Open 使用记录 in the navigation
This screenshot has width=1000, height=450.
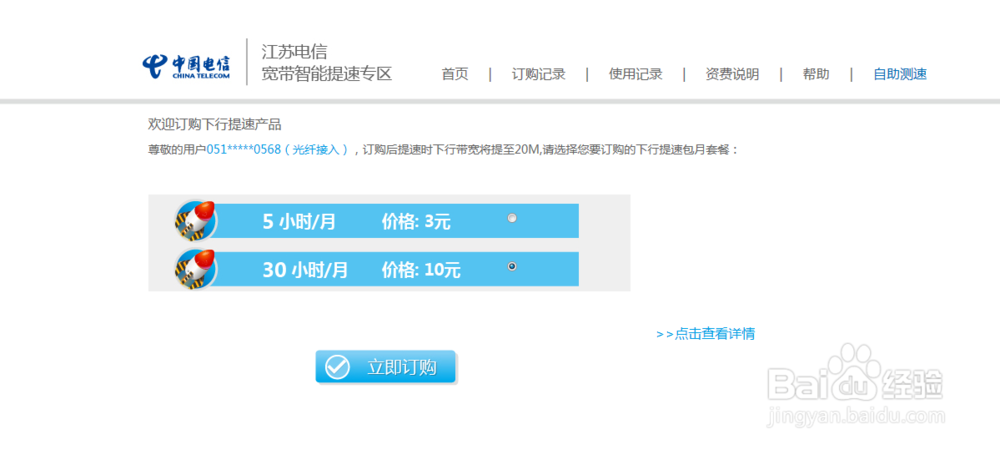tap(635, 74)
